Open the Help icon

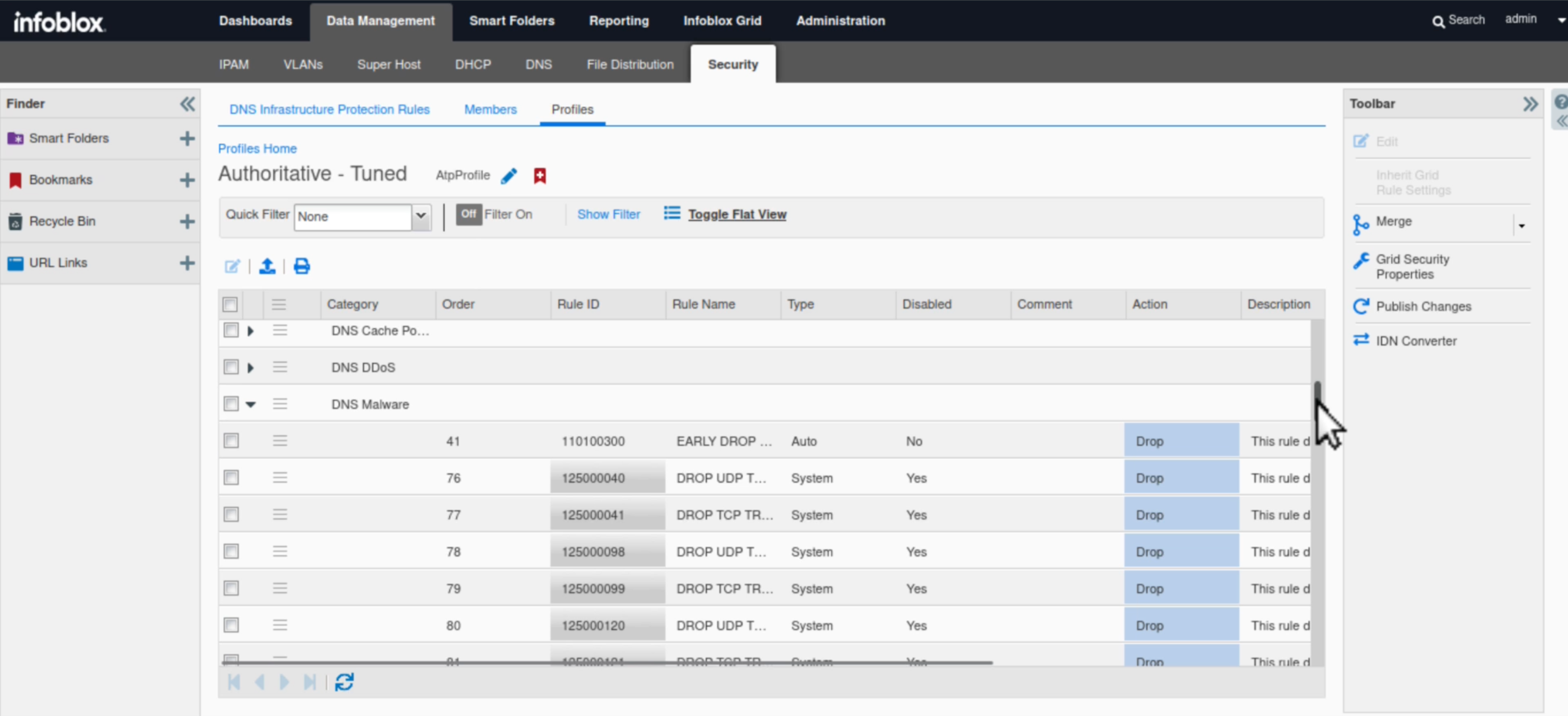pos(1561,102)
